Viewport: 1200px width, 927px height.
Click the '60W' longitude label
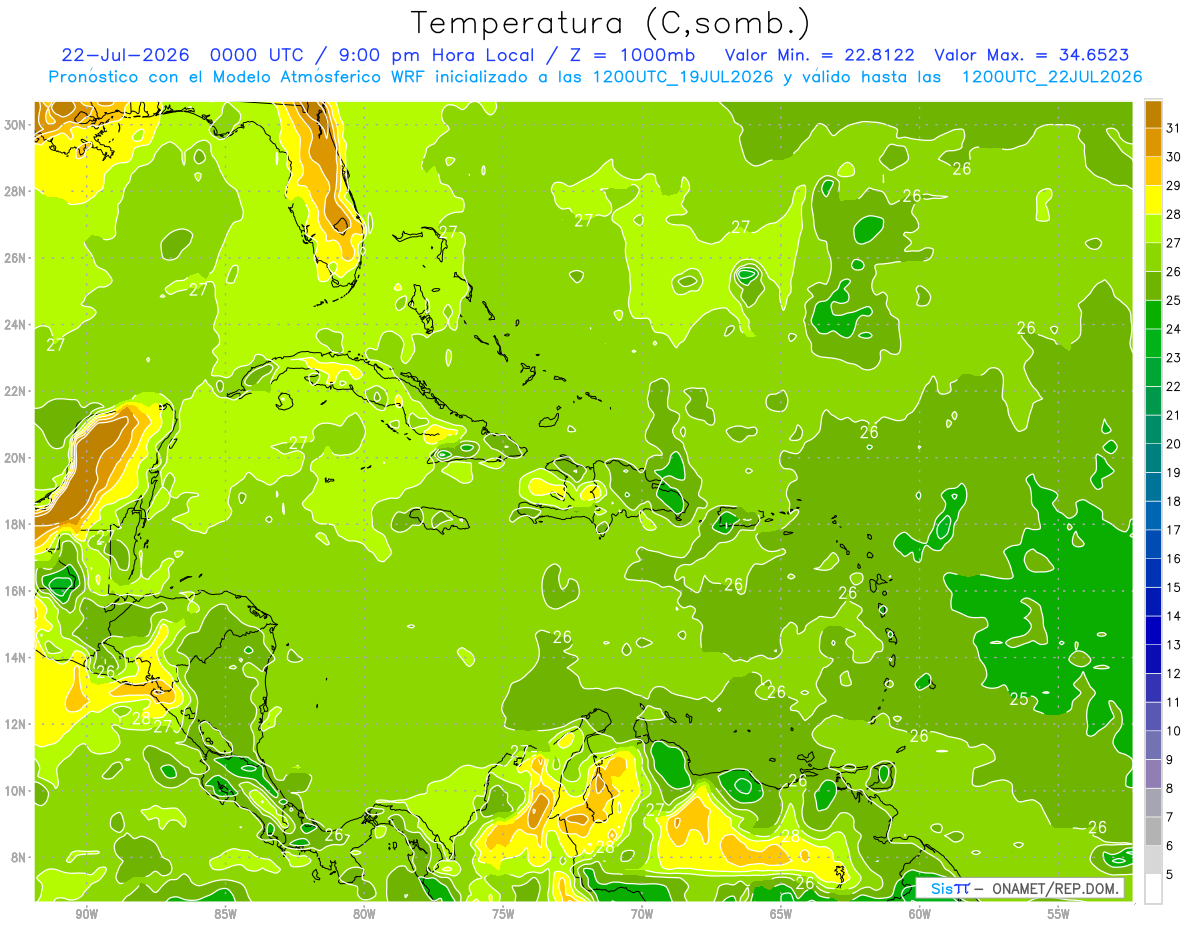point(920,914)
